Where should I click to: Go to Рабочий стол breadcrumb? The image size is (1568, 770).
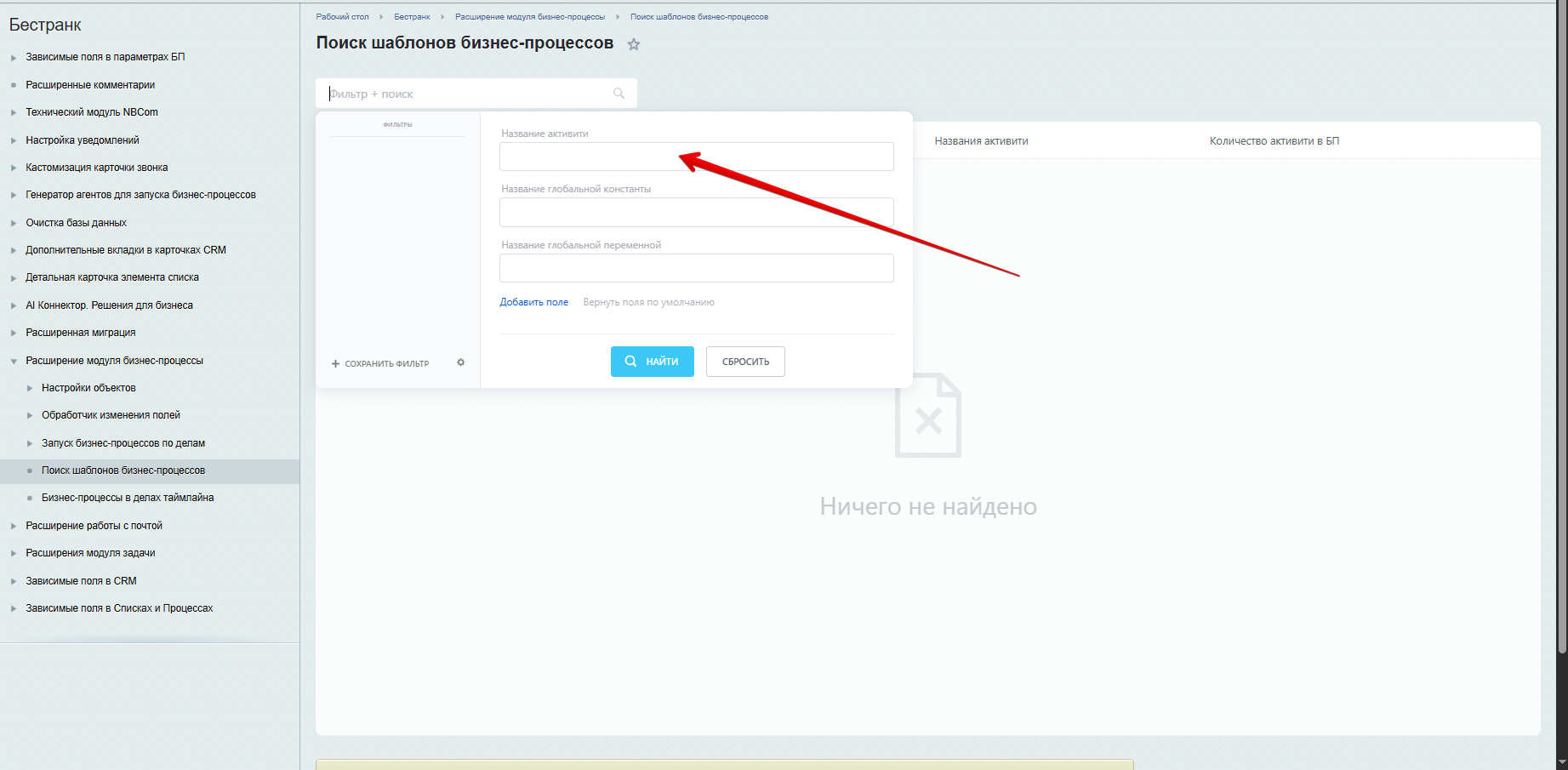coord(342,17)
